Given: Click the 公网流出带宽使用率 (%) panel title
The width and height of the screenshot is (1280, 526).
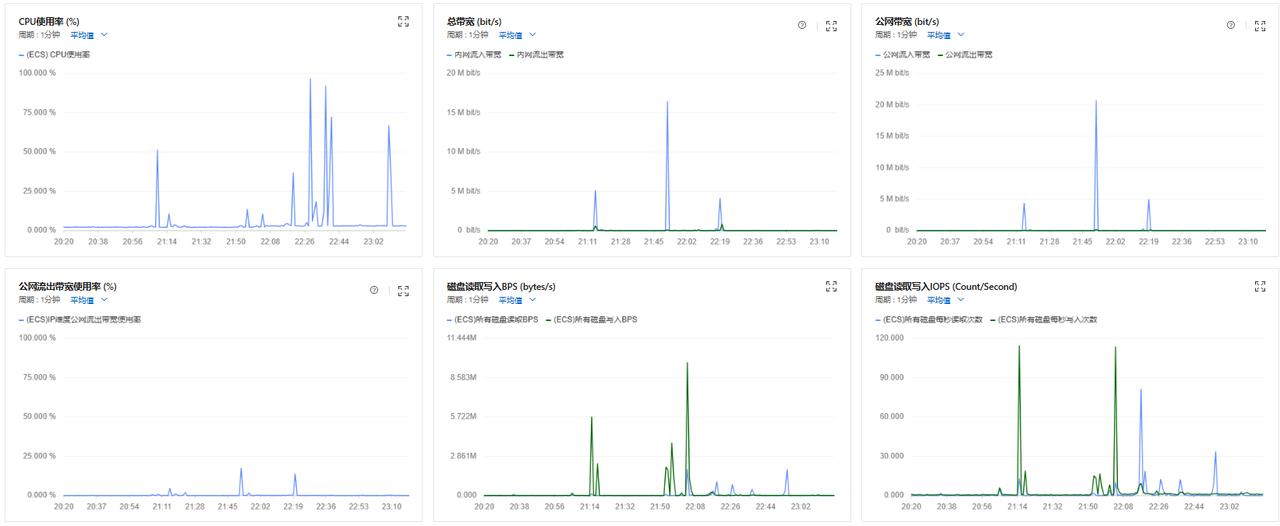Looking at the screenshot, I should pyautogui.click(x=67, y=286).
